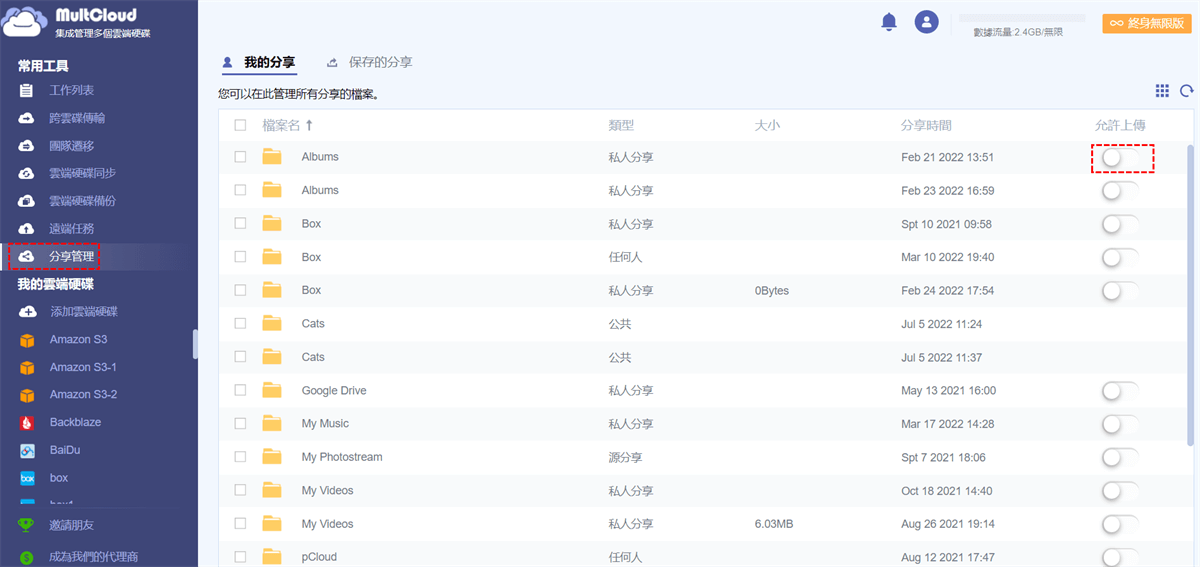
Task: Toggle allow upload for Albums Feb 21 2022
Action: click(1120, 158)
